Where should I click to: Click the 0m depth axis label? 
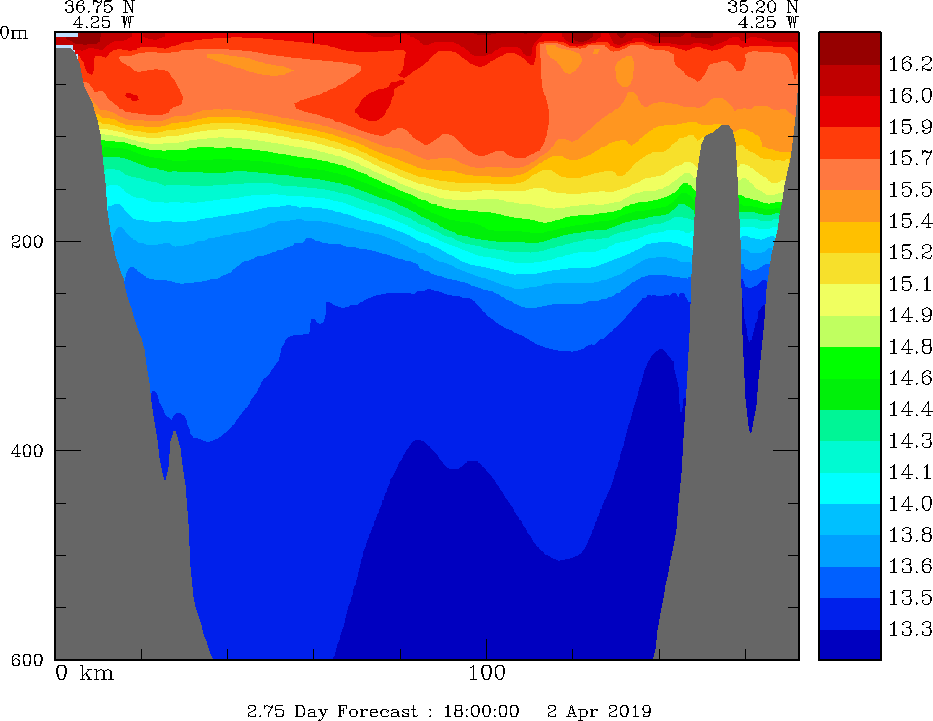coord(14,33)
